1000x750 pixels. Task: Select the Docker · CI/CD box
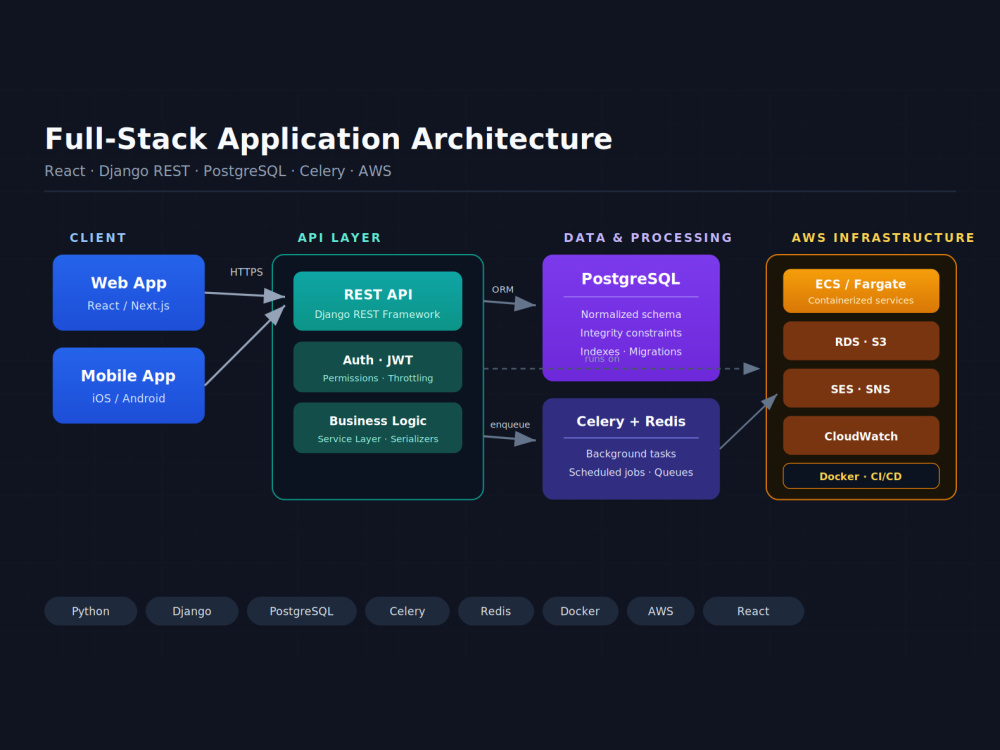point(861,476)
